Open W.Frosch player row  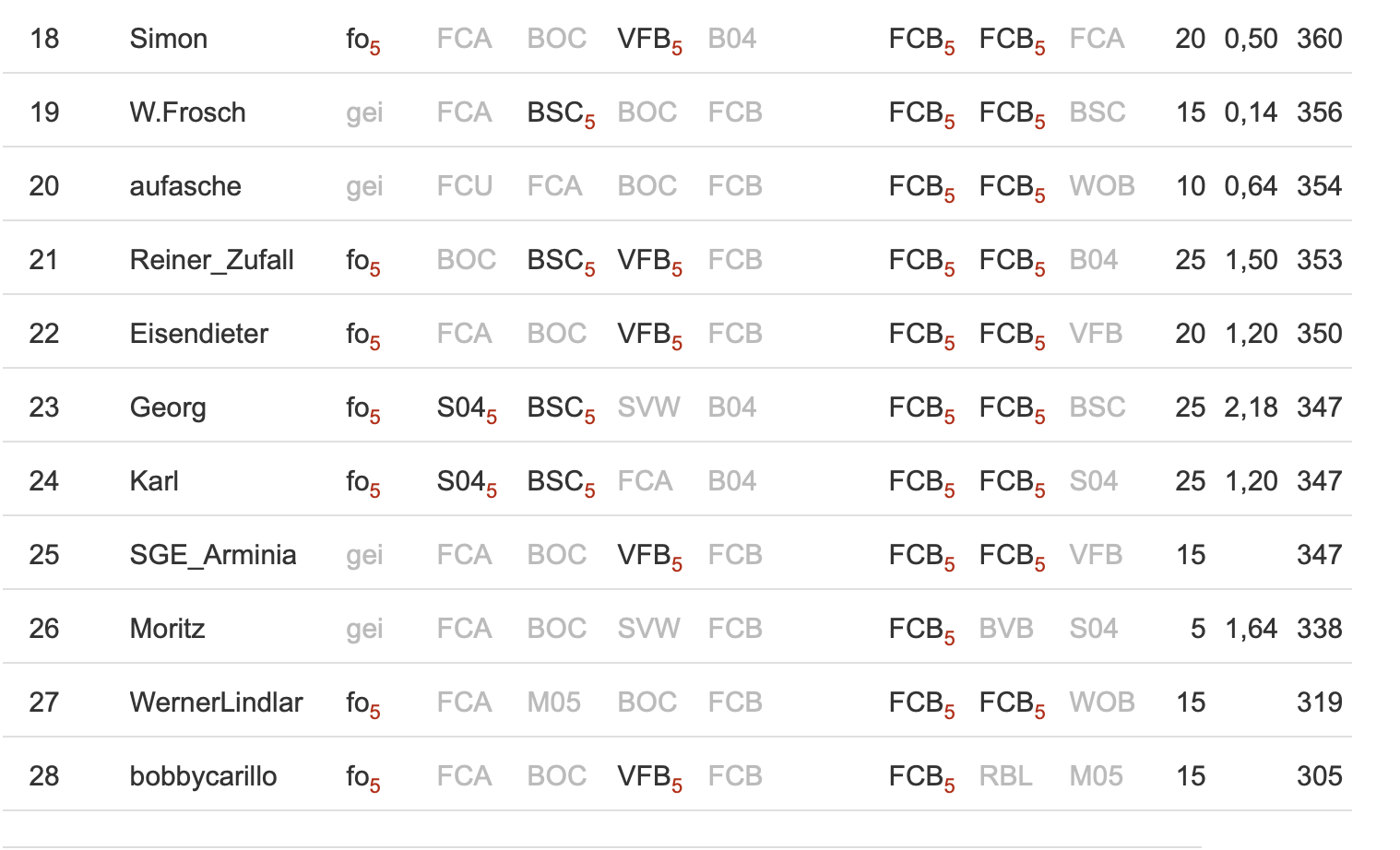coord(677,112)
